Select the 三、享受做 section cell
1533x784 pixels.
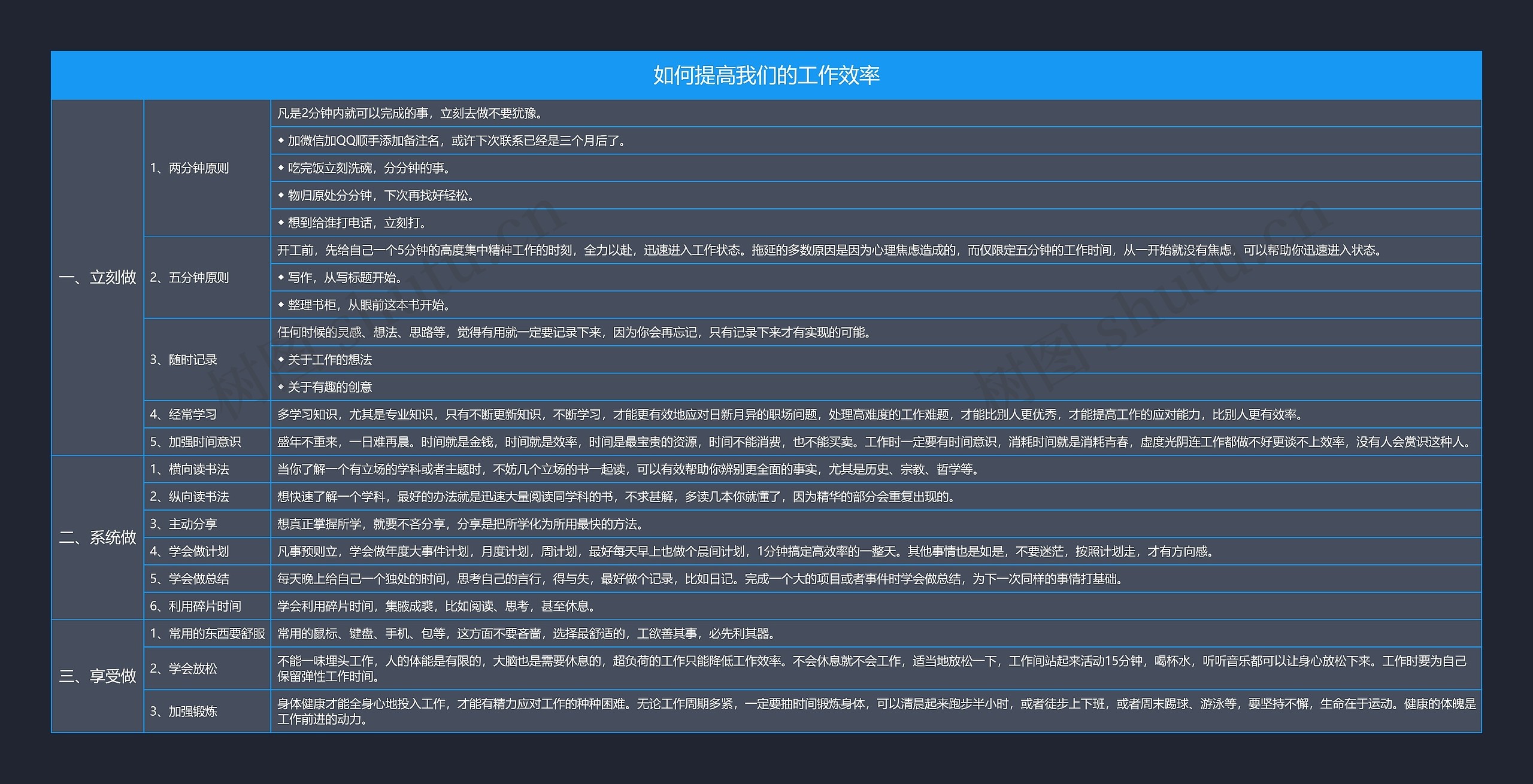click(97, 676)
